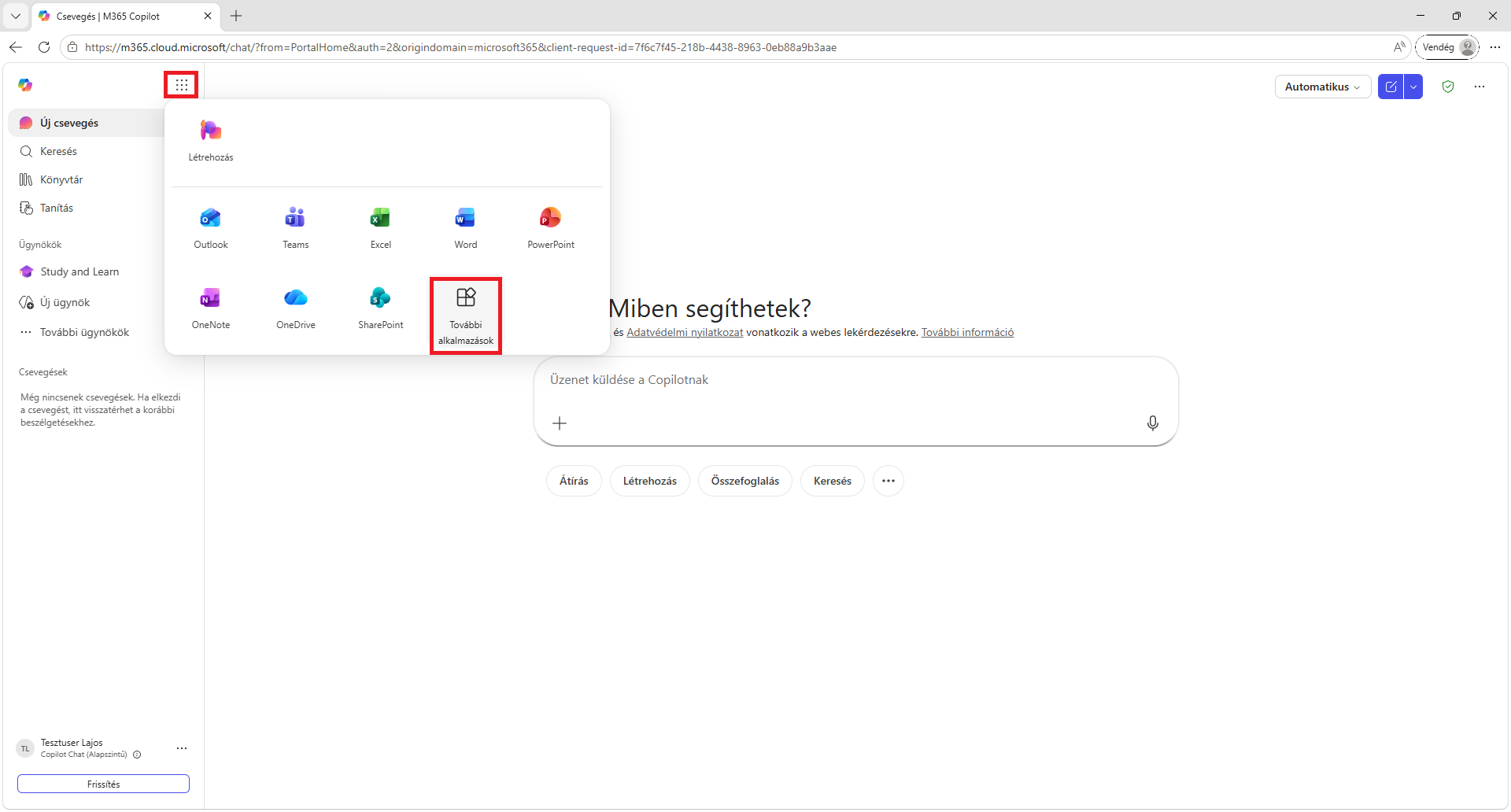The height and width of the screenshot is (812, 1511).
Task: Click the info icon beside Copilot Chat (Alapszintű)
Action: (x=137, y=755)
